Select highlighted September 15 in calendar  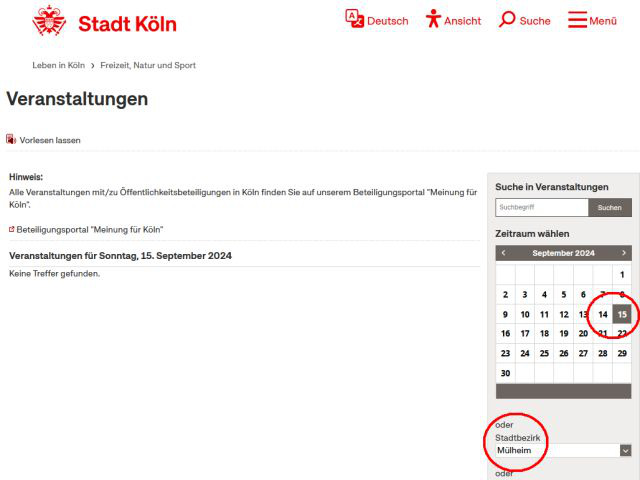[622, 314]
